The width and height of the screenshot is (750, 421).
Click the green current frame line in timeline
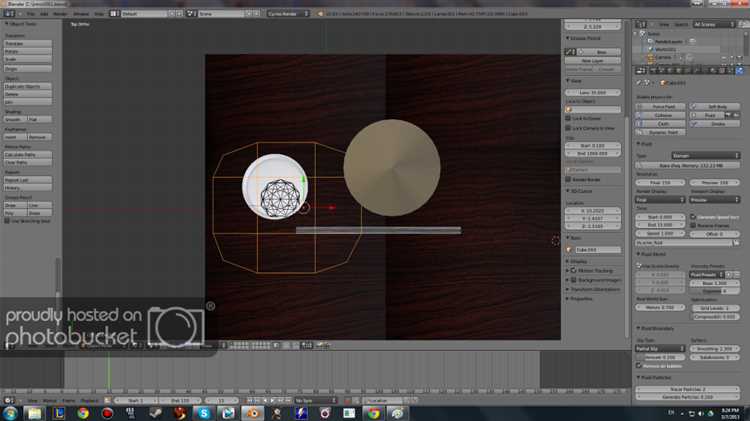tap(109, 371)
